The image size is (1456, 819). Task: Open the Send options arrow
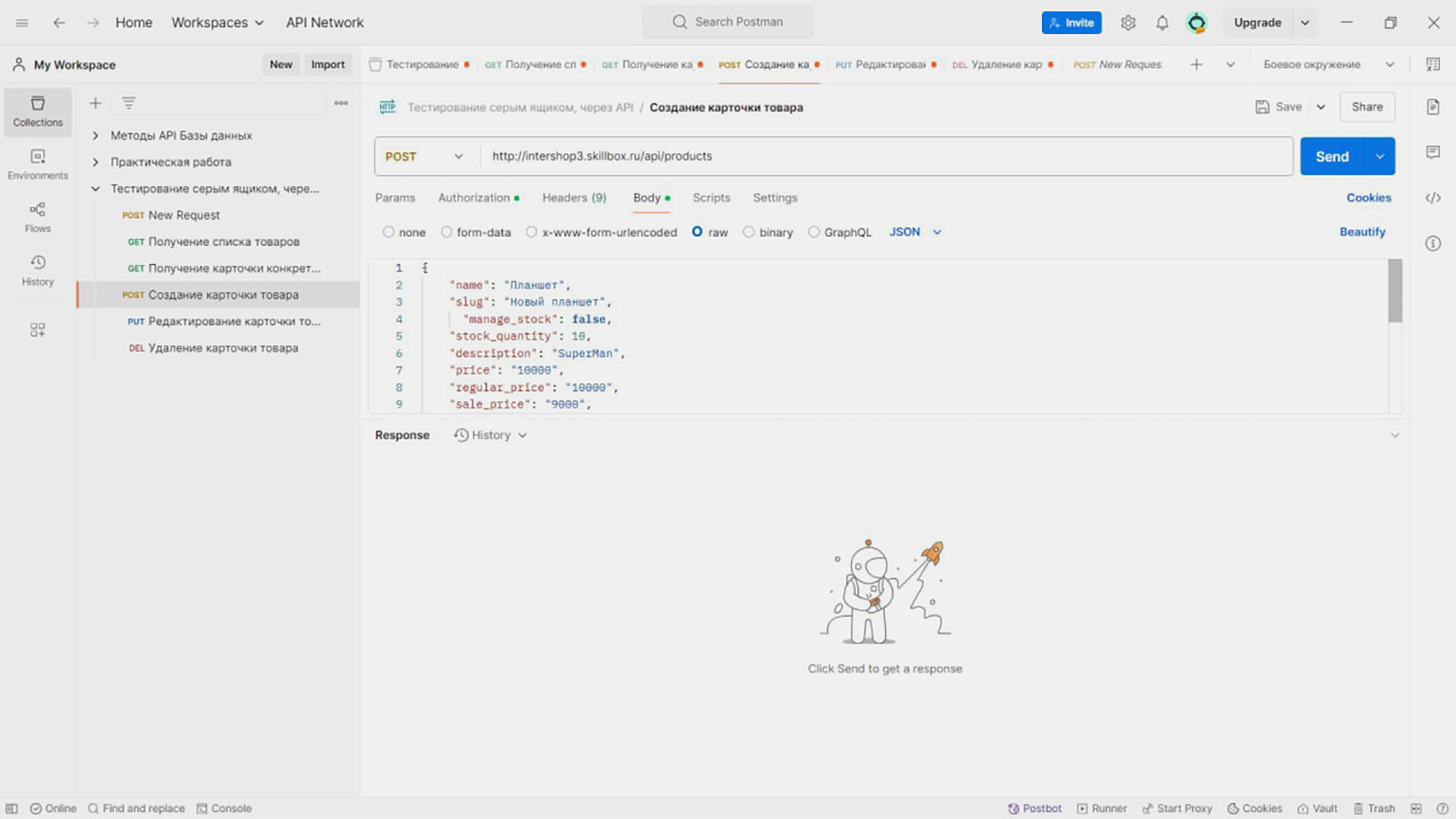pyautogui.click(x=1380, y=156)
